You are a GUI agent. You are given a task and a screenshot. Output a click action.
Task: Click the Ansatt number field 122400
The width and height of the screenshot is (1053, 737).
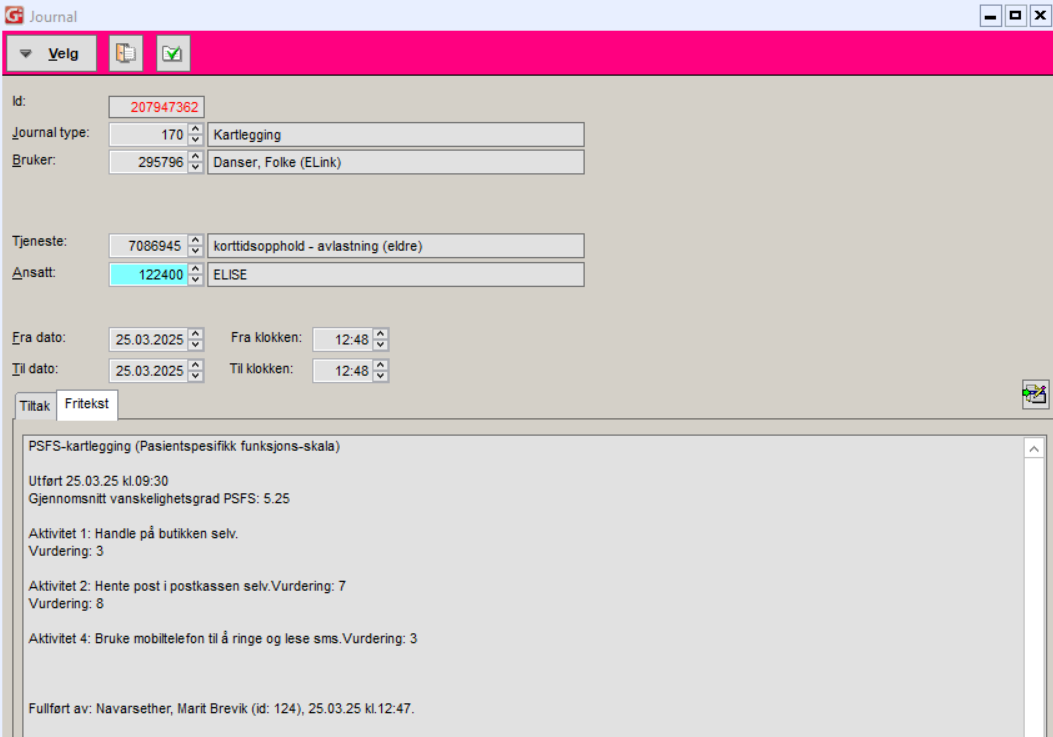pyautogui.click(x=148, y=274)
